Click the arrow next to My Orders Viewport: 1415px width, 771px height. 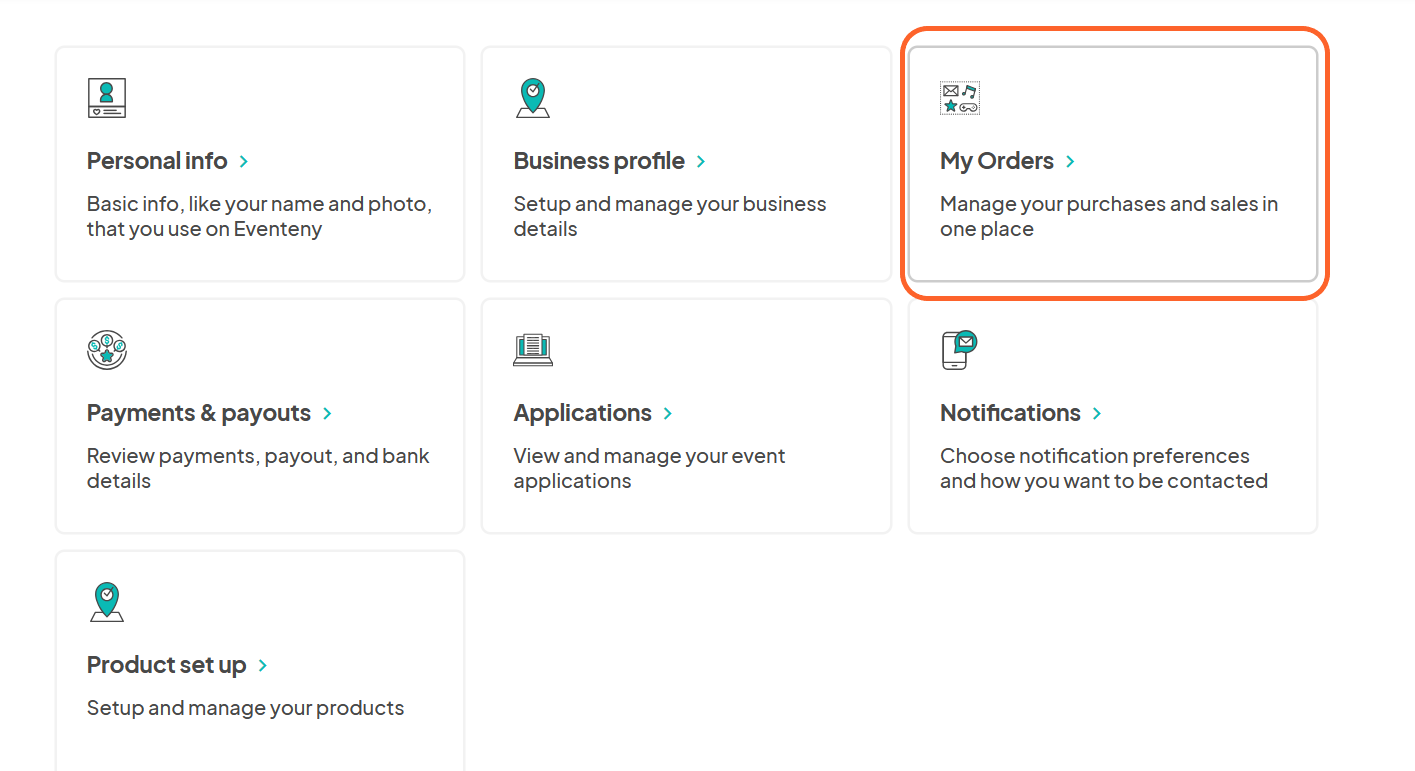[x=1070, y=161]
